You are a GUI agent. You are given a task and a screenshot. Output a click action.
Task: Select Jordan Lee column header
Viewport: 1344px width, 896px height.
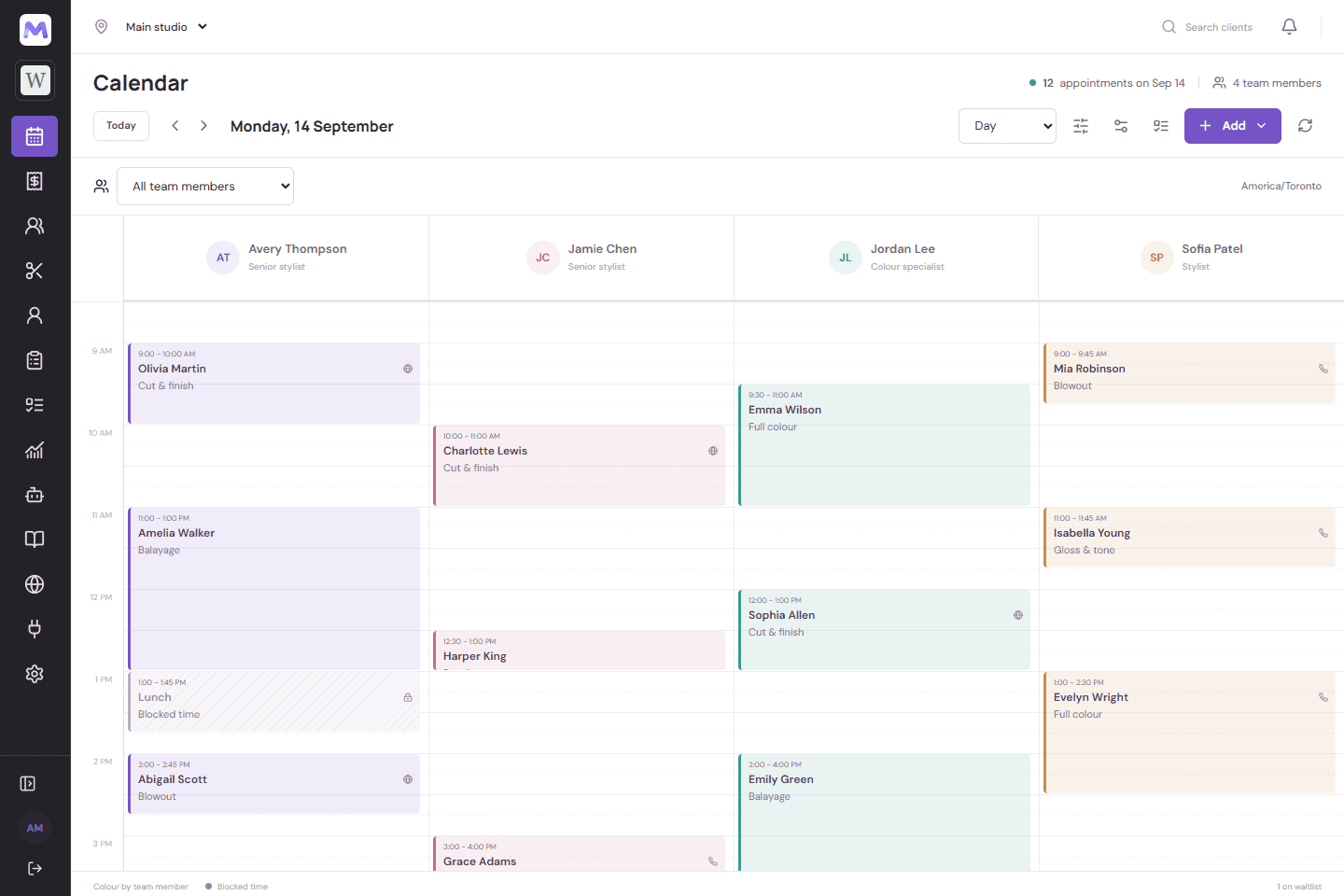(x=887, y=258)
